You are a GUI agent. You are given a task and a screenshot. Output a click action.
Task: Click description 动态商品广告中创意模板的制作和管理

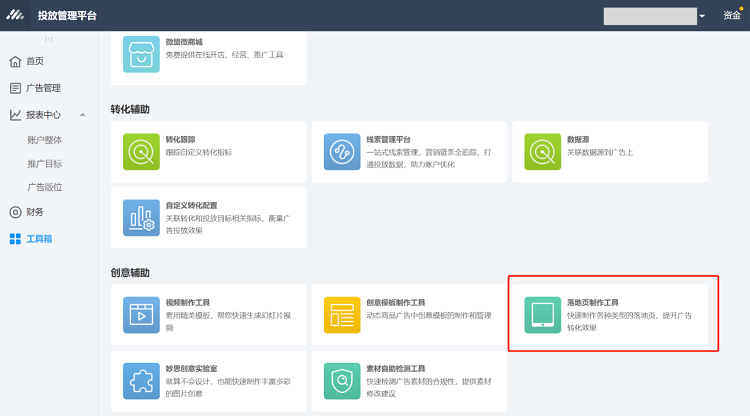(x=429, y=316)
